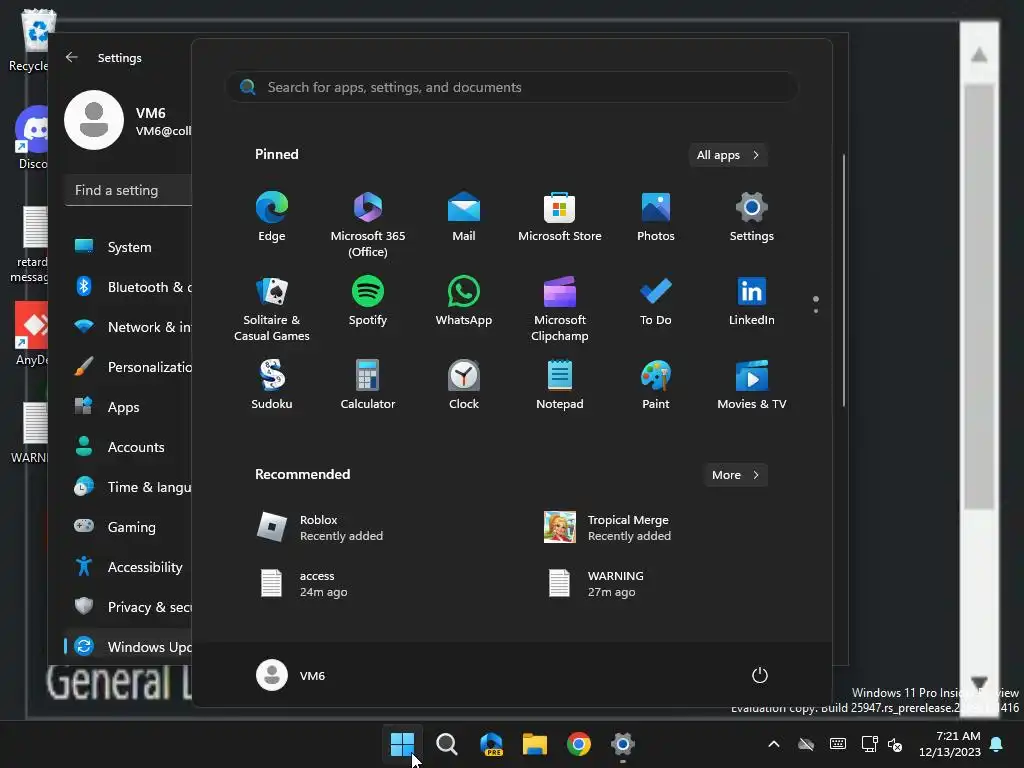Image resolution: width=1024 pixels, height=768 pixels.
Task: Open Microsoft Clipchamp
Action: click(x=560, y=309)
